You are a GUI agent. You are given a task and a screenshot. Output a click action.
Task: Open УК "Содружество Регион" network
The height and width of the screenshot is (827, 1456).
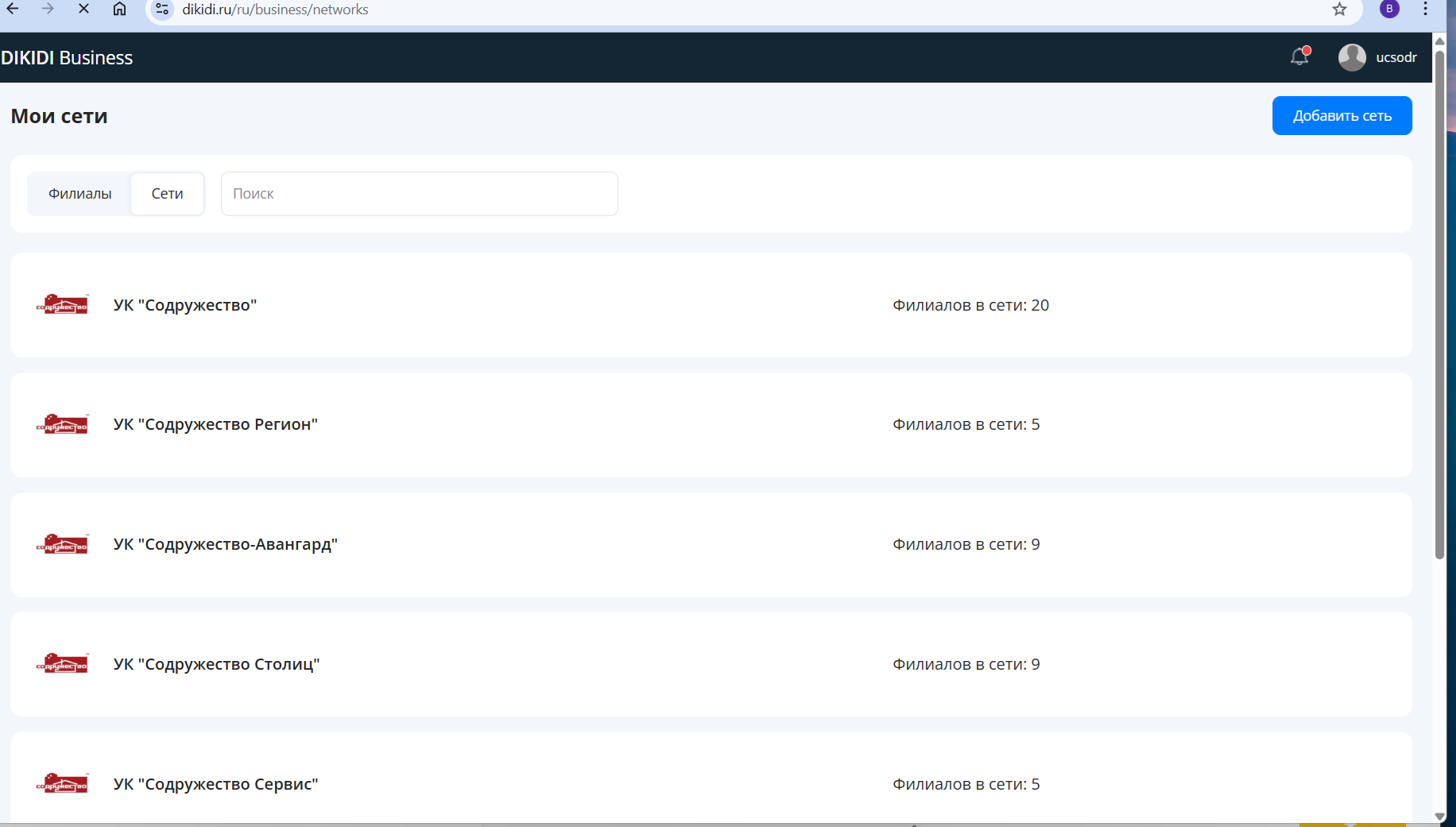[215, 425]
